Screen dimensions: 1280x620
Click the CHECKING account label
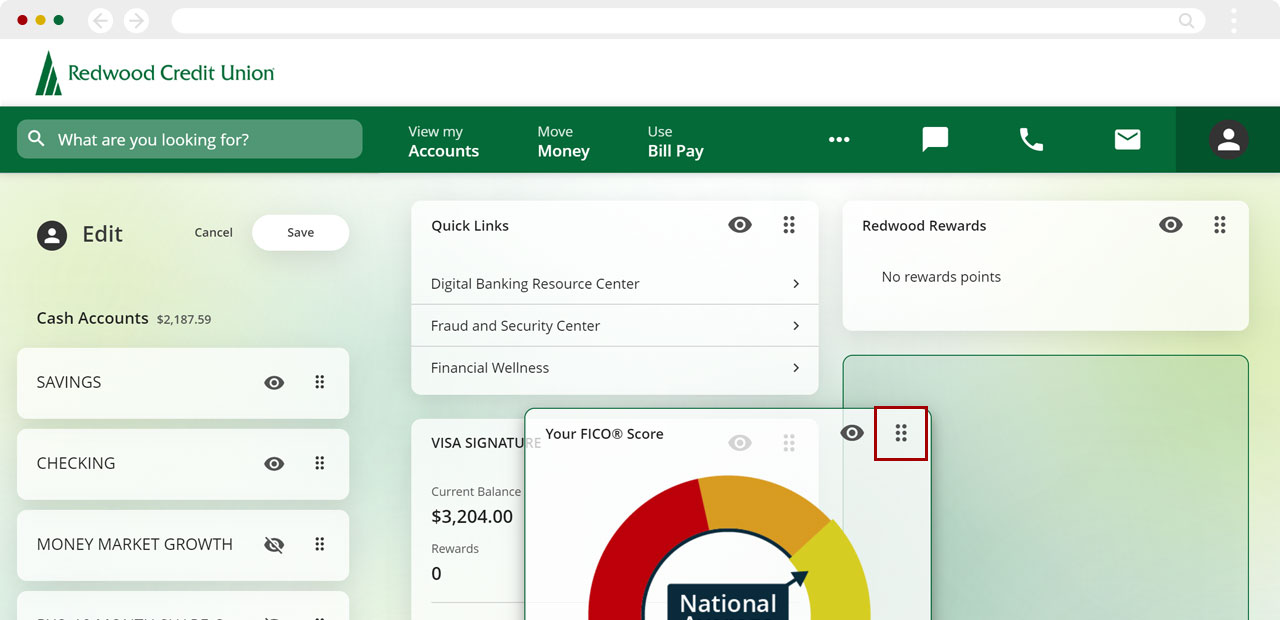(76, 463)
